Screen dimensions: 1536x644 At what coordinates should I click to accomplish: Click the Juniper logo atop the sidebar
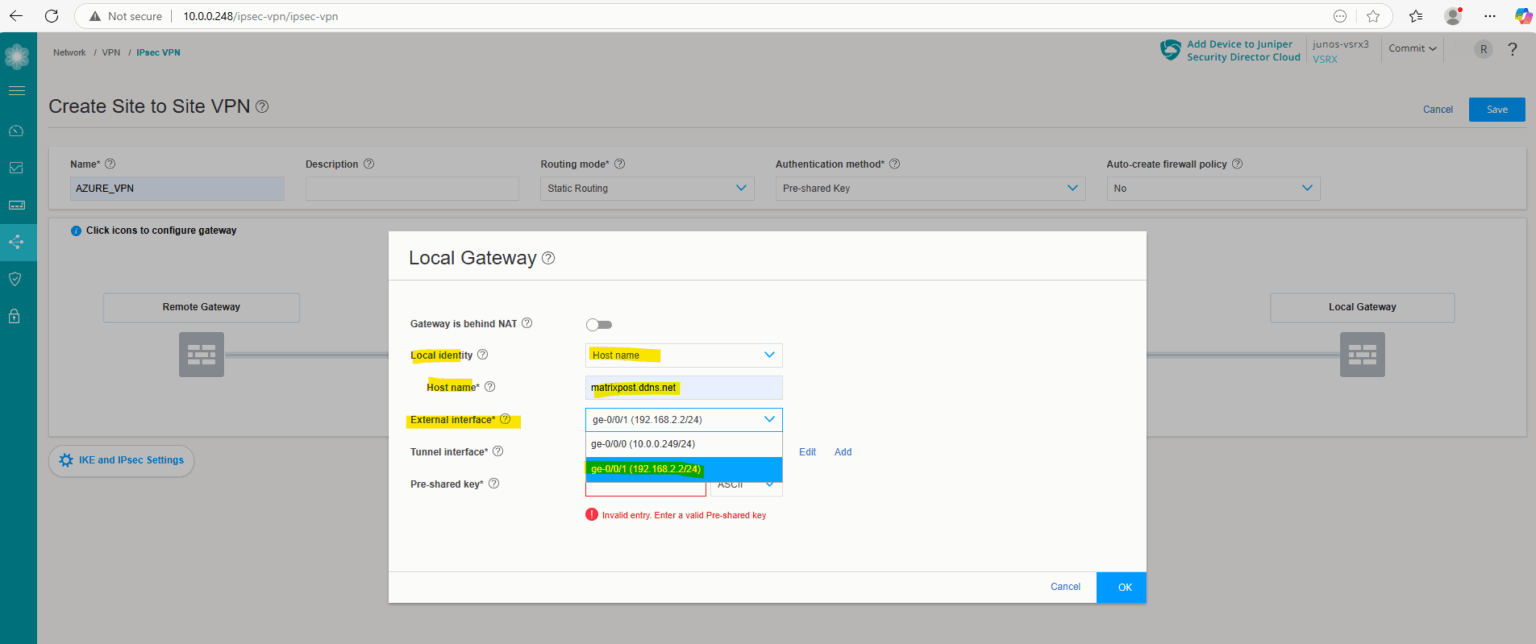16,55
